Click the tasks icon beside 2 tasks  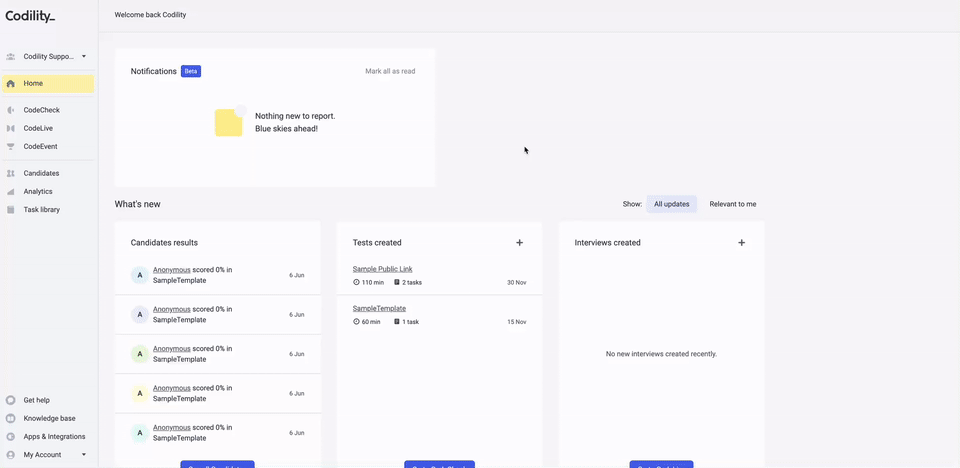click(397, 282)
